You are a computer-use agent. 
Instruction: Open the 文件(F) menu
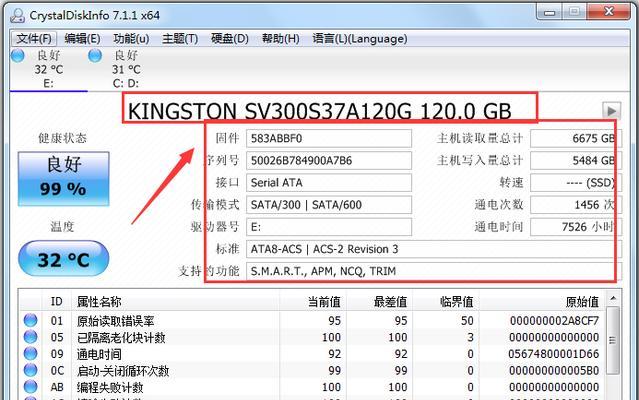tap(34, 39)
